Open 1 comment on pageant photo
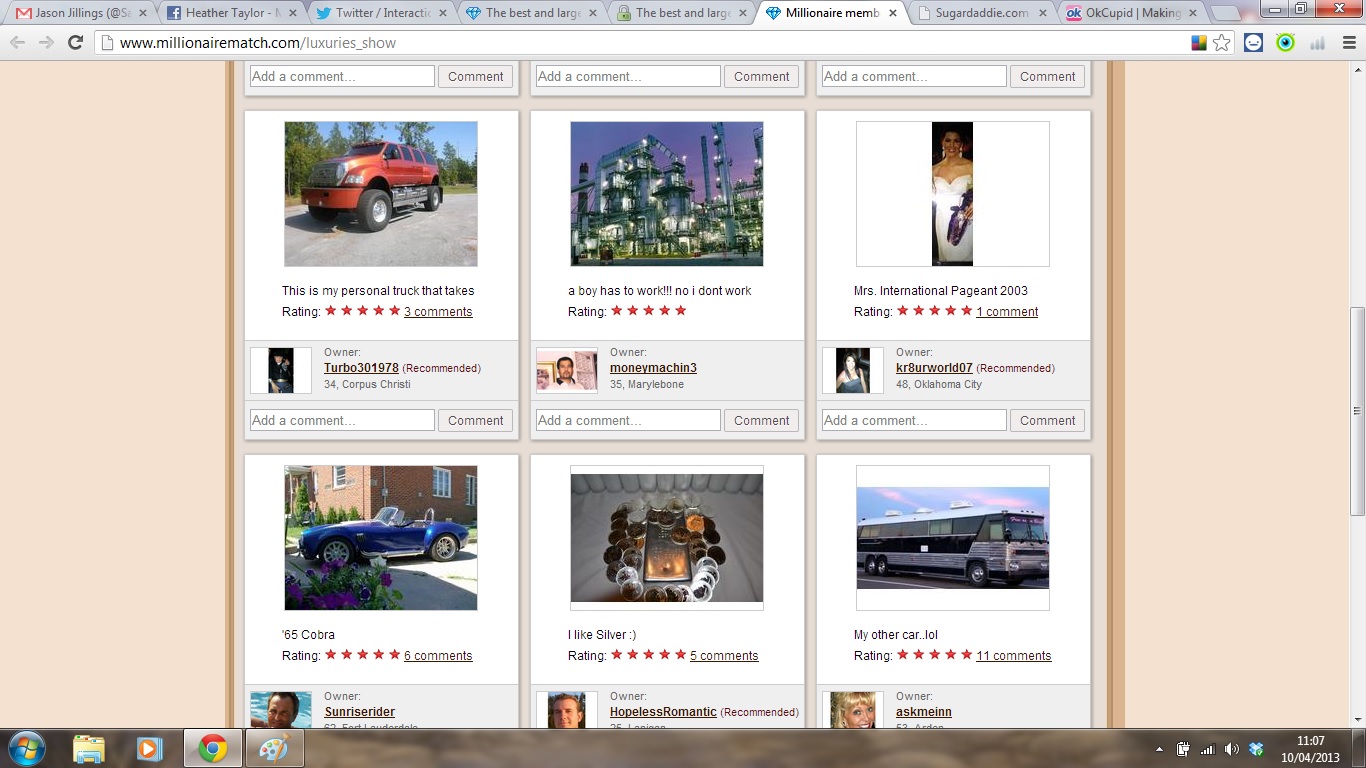 tap(1007, 312)
